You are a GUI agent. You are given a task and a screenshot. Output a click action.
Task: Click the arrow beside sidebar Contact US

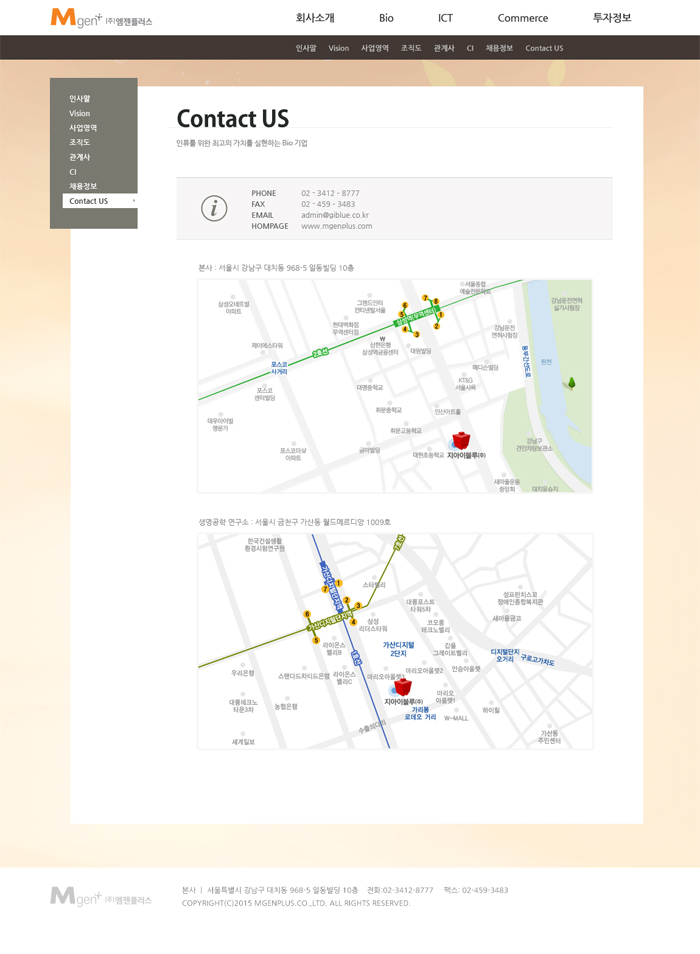[x=133, y=201]
